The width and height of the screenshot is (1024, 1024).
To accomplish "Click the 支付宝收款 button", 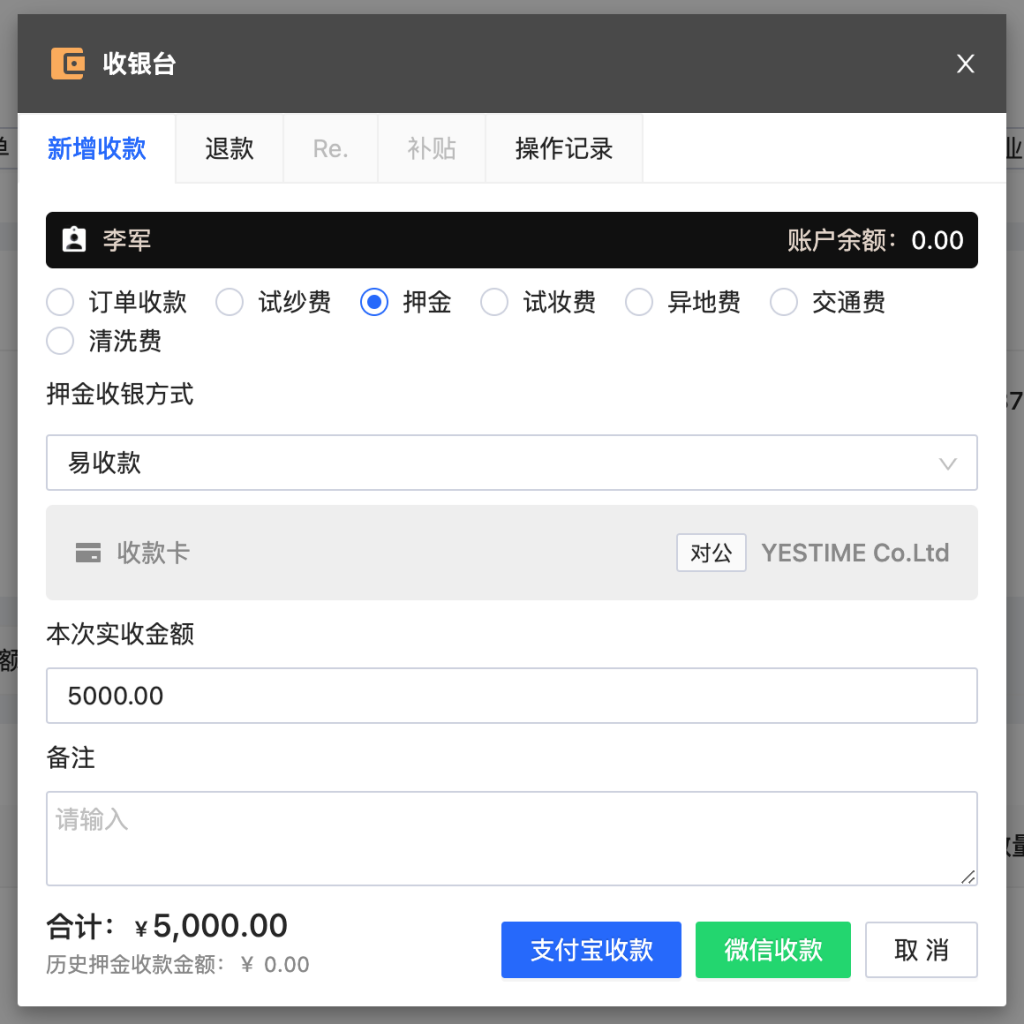I will pyautogui.click(x=591, y=950).
